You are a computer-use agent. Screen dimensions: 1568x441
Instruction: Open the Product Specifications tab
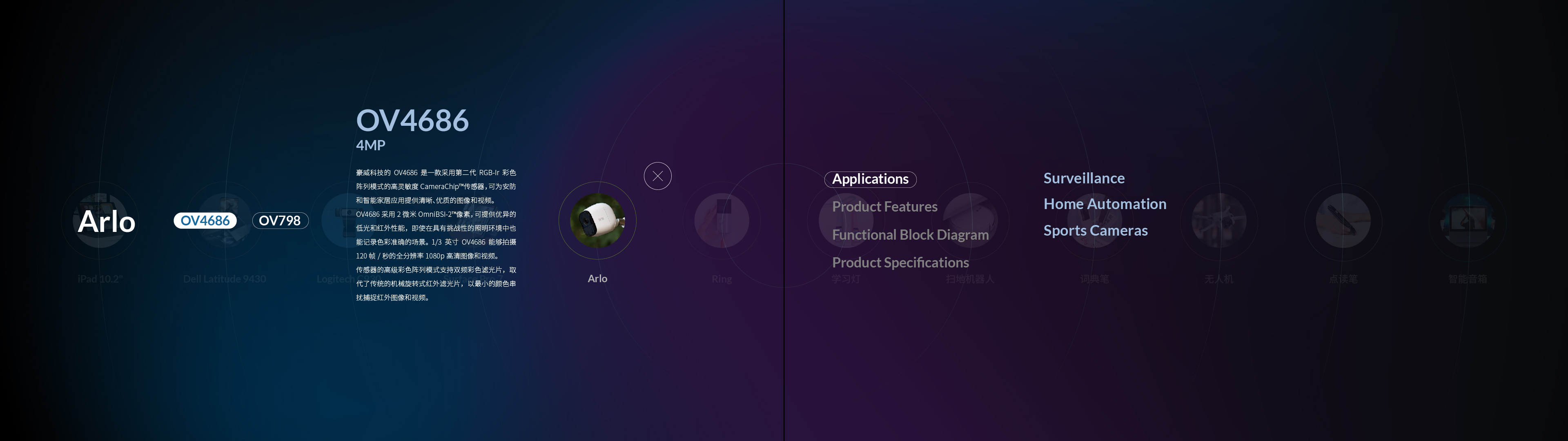[900, 263]
